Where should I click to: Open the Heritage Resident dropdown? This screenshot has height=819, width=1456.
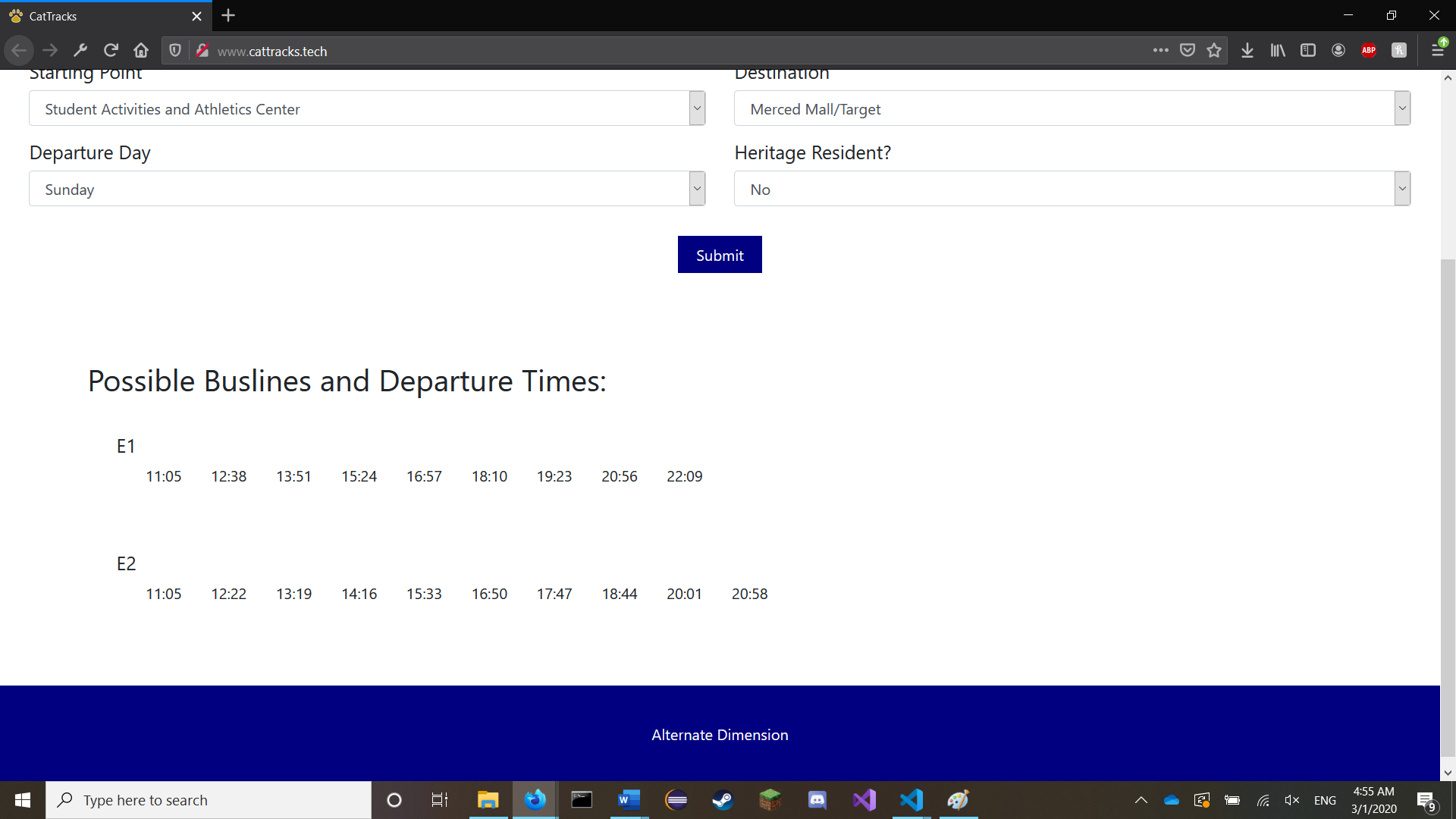tap(1072, 189)
